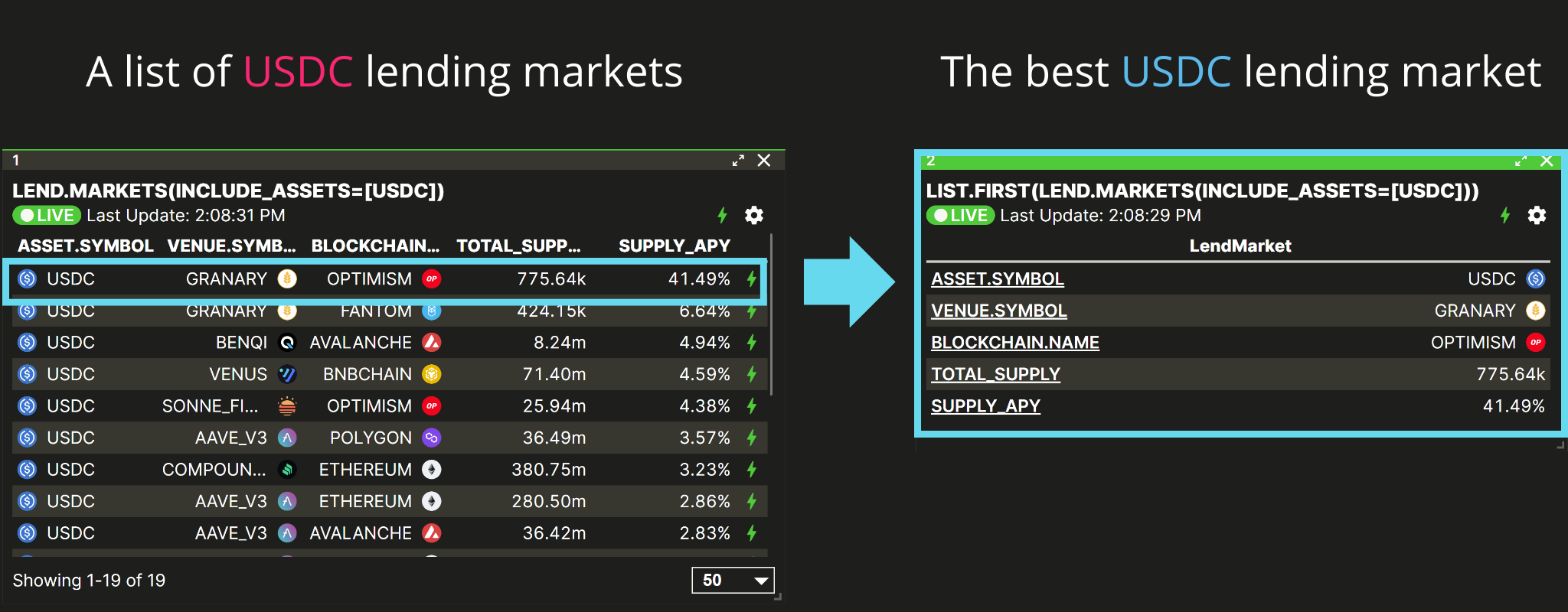Image resolution: width=1568 pixels, height=612 pixels.
Task: Select the 4.38% supply APY cell
Action: pos(704,406)
